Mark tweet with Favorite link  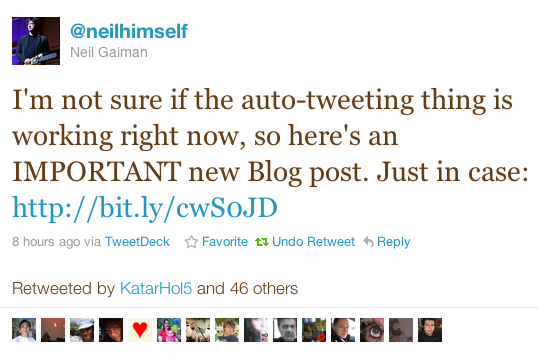coord(225,242)
